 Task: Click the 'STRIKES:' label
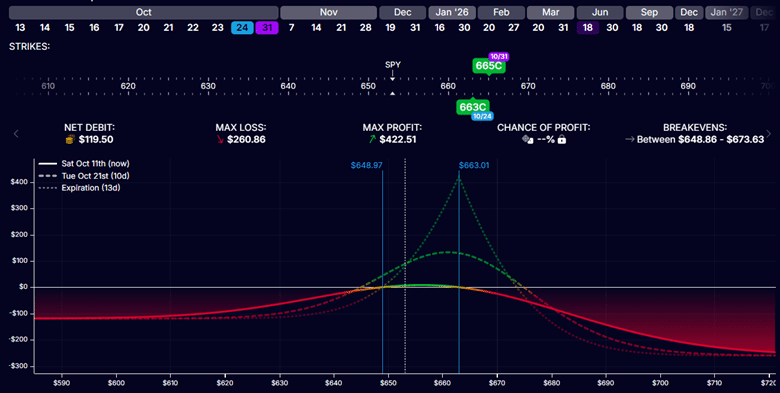pyautogui.click(x=29, y=47)
